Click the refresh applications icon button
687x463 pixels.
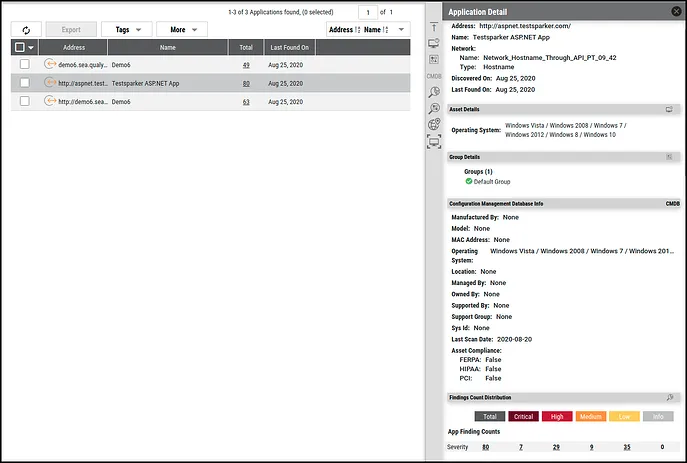pos(26,30)
